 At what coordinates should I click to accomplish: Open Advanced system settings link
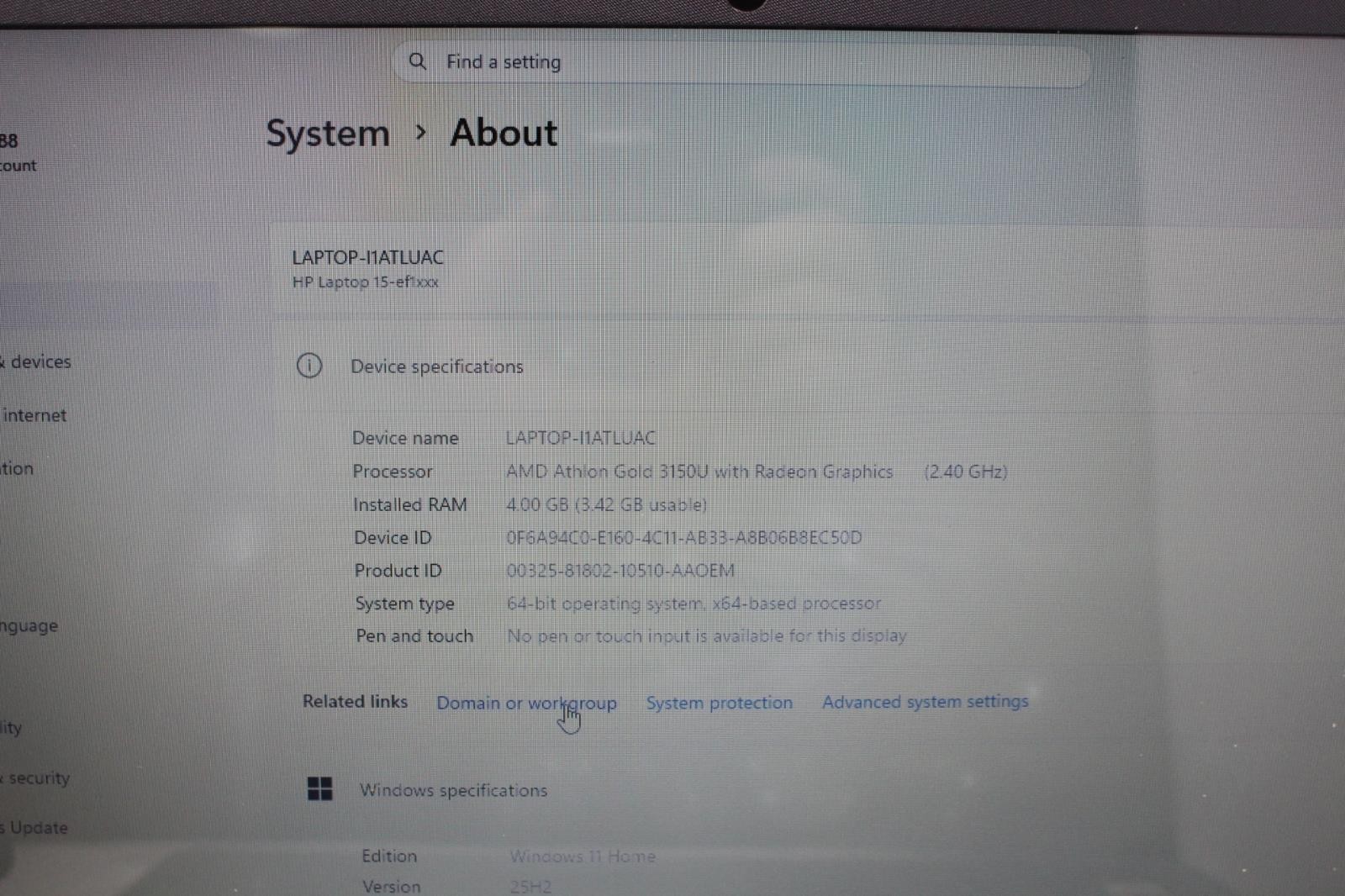[926, 702]
